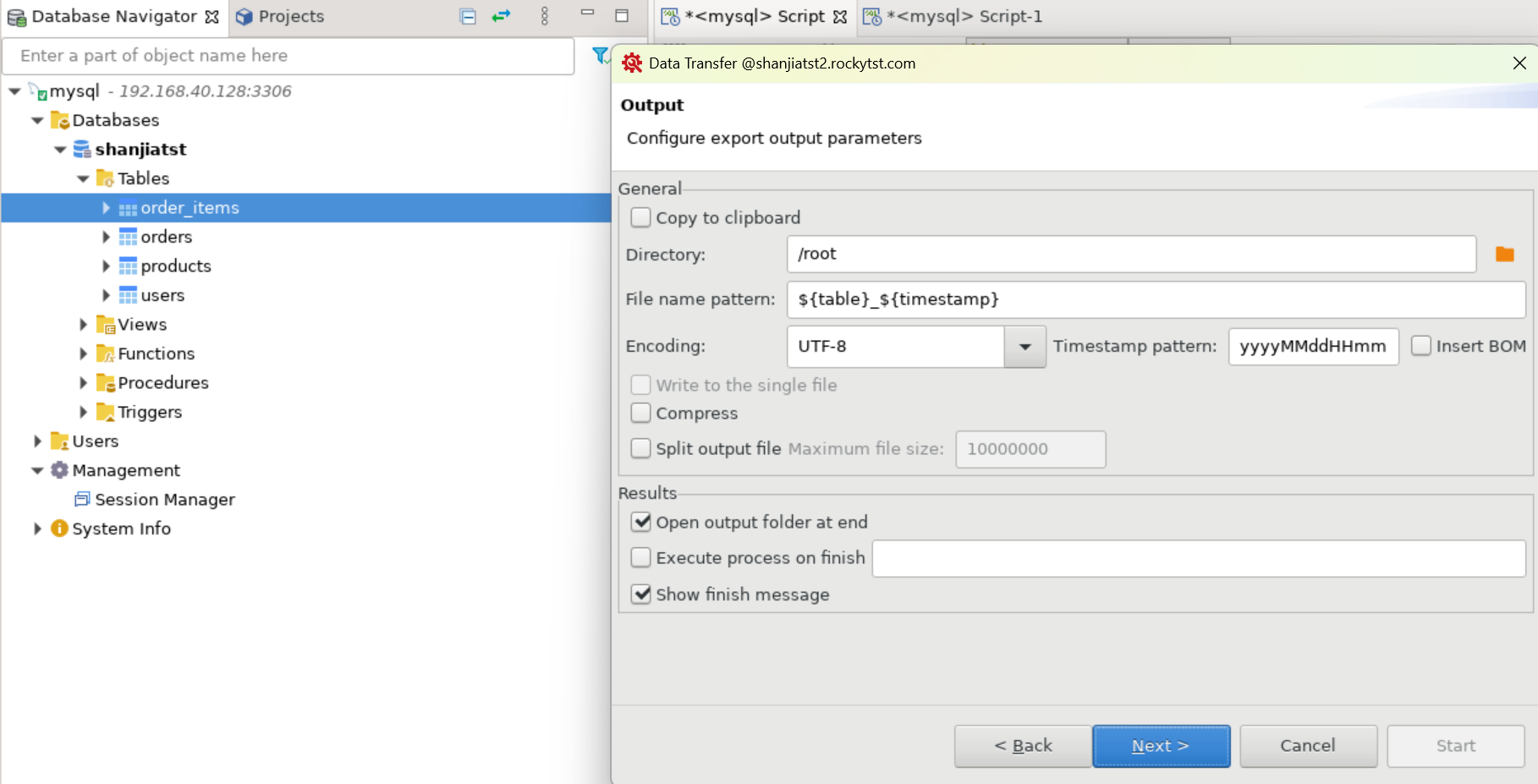Open the navigator View Menu dots icon
1538x784 pixels.
545,16
